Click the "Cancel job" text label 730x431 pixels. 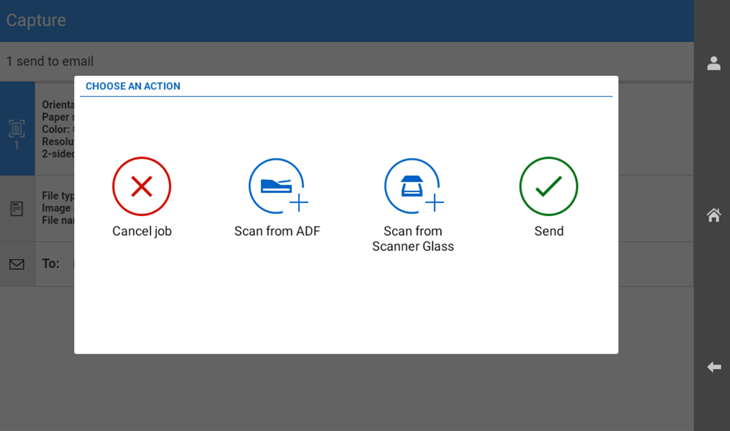[141, 231]
